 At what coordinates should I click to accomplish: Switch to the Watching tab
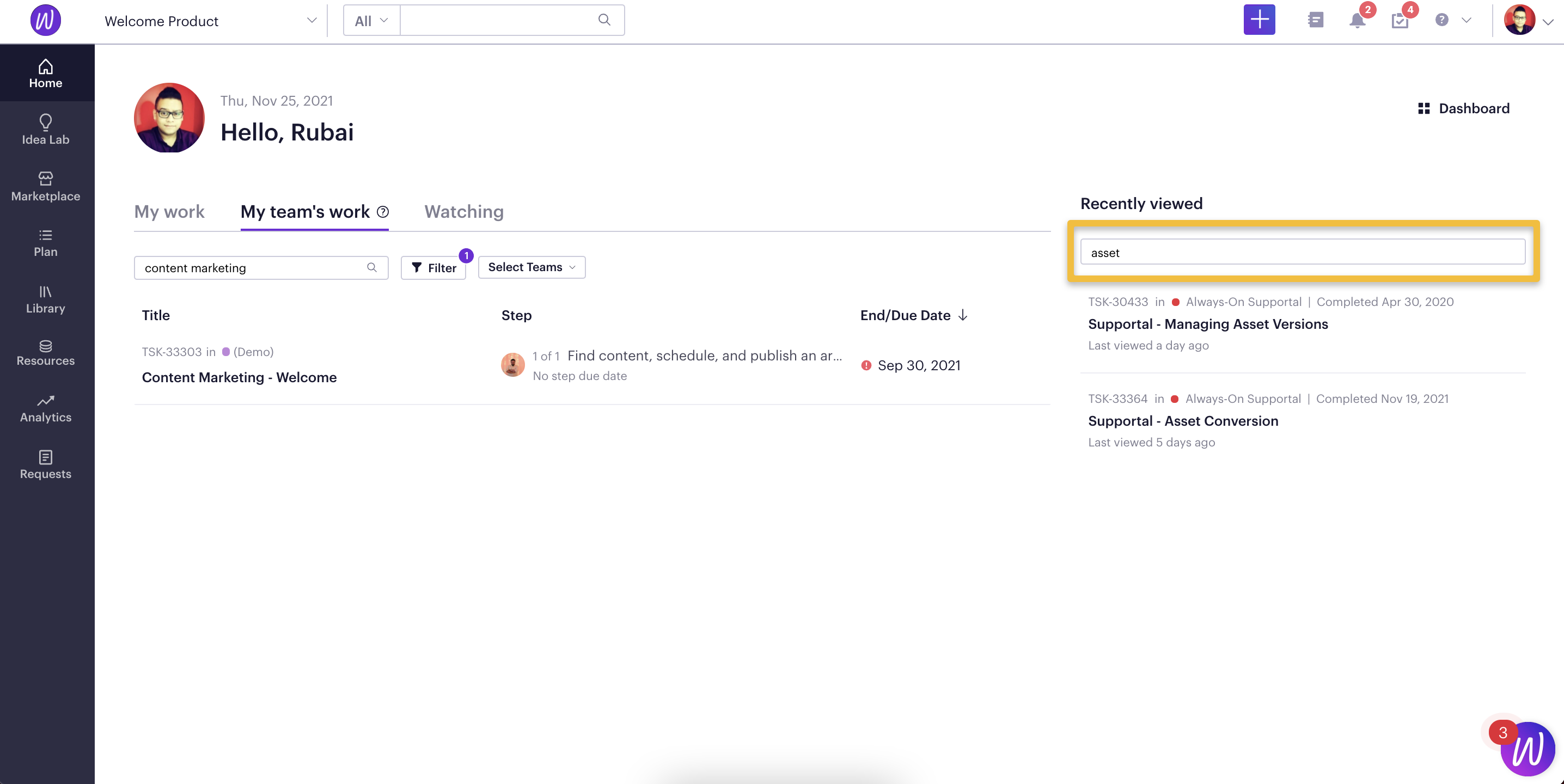coord(464,211)
